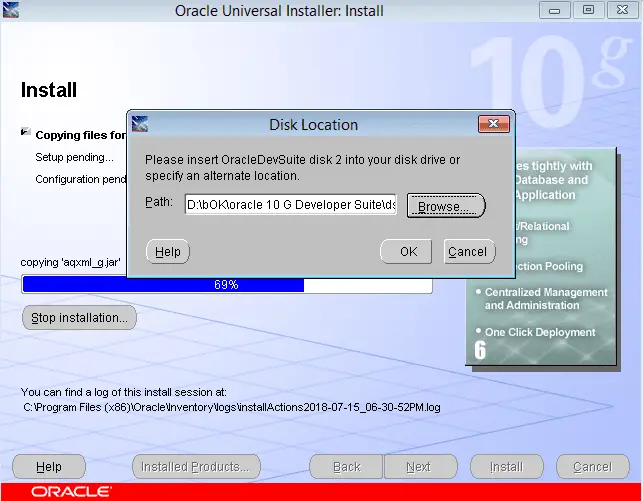Maximize the Oracle Universal Installer window
The image size is (643, 501).
pos(588,10)
